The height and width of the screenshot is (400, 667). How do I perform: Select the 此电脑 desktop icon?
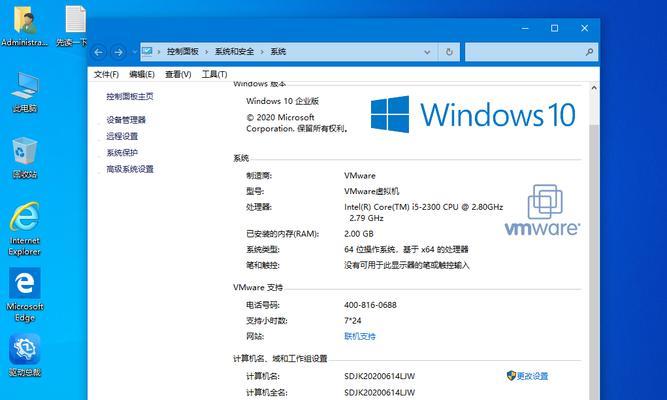(x=25, y=91)
